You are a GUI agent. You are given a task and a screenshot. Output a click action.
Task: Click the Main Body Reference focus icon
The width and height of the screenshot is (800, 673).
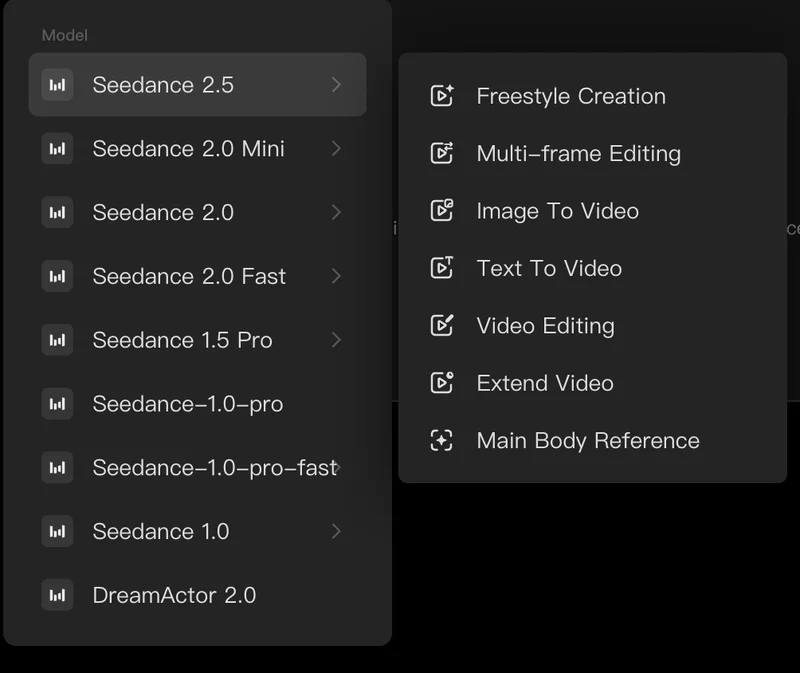(x=442, y=440)
